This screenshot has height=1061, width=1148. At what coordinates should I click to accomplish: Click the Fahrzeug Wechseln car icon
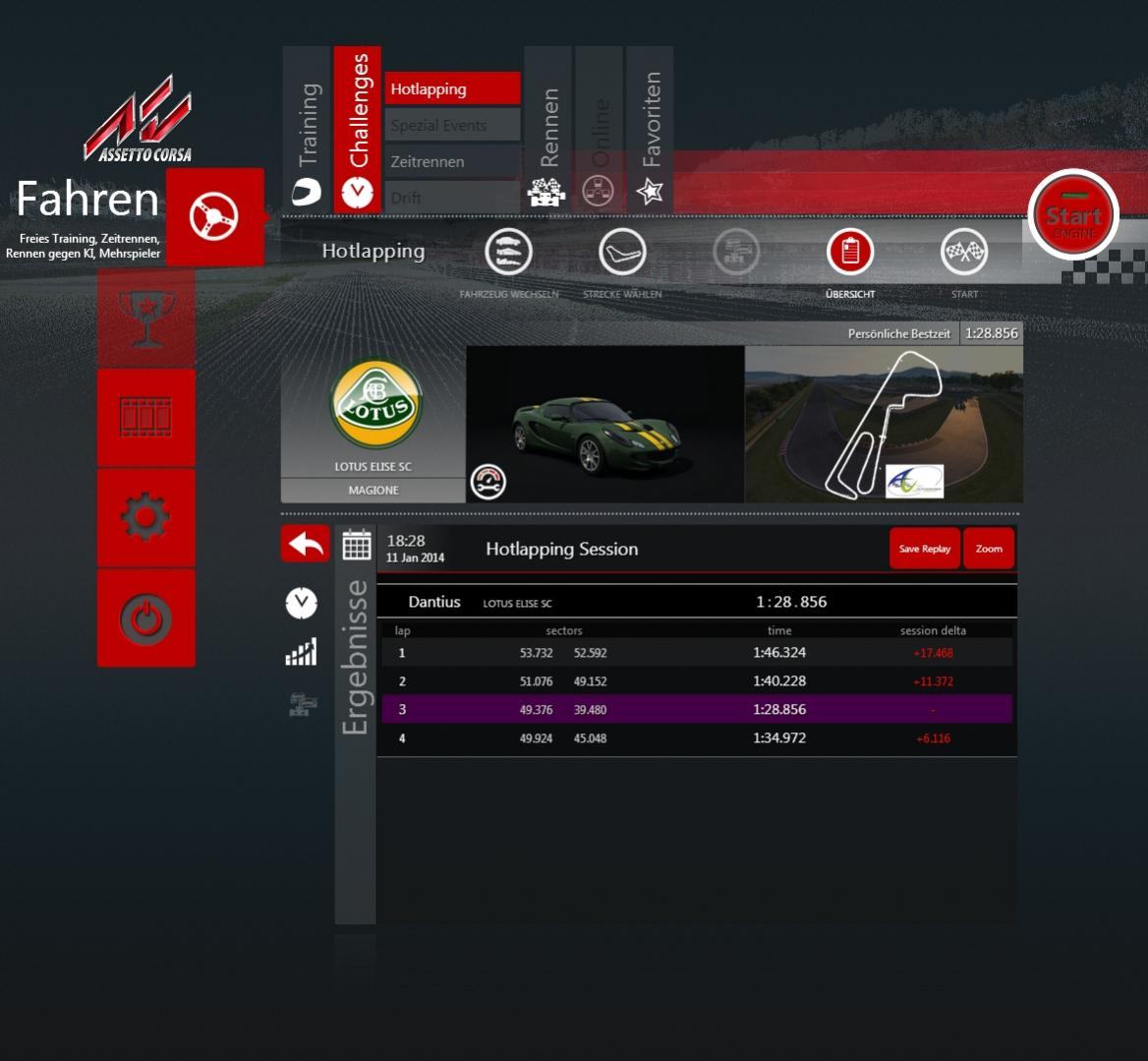pyautogui.click(x=508, y=252)
